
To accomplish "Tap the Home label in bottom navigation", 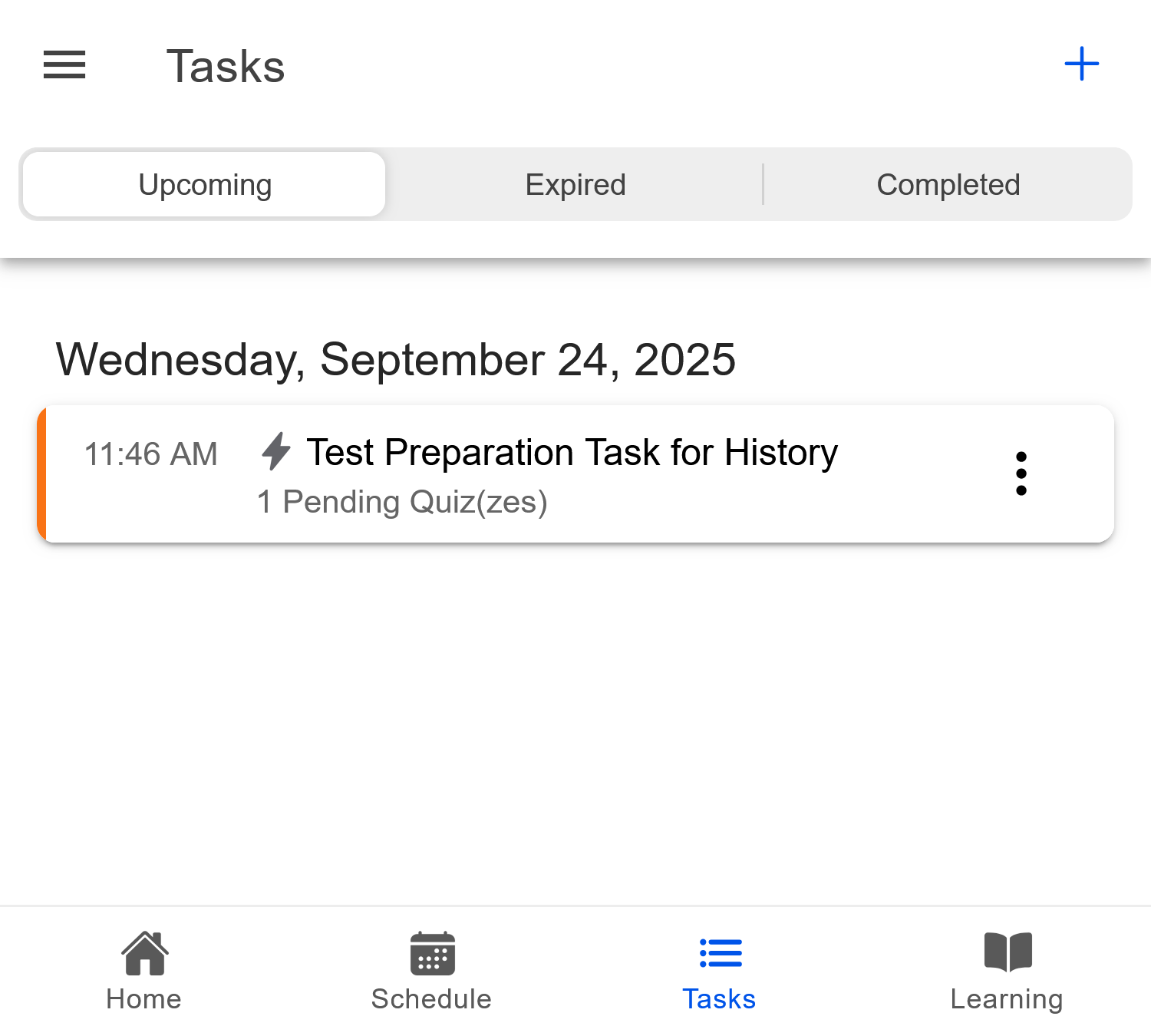I will click(x=143, y=998).
